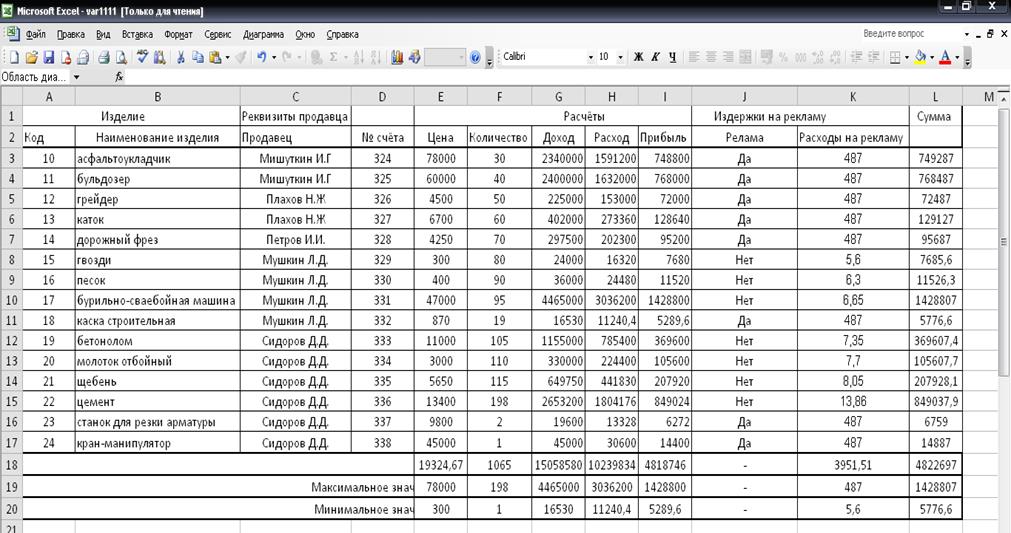Image resolution: width=1011 pixels, height=533 pixels.
Task: Open the Правка menu
Action: pos(71,34)
